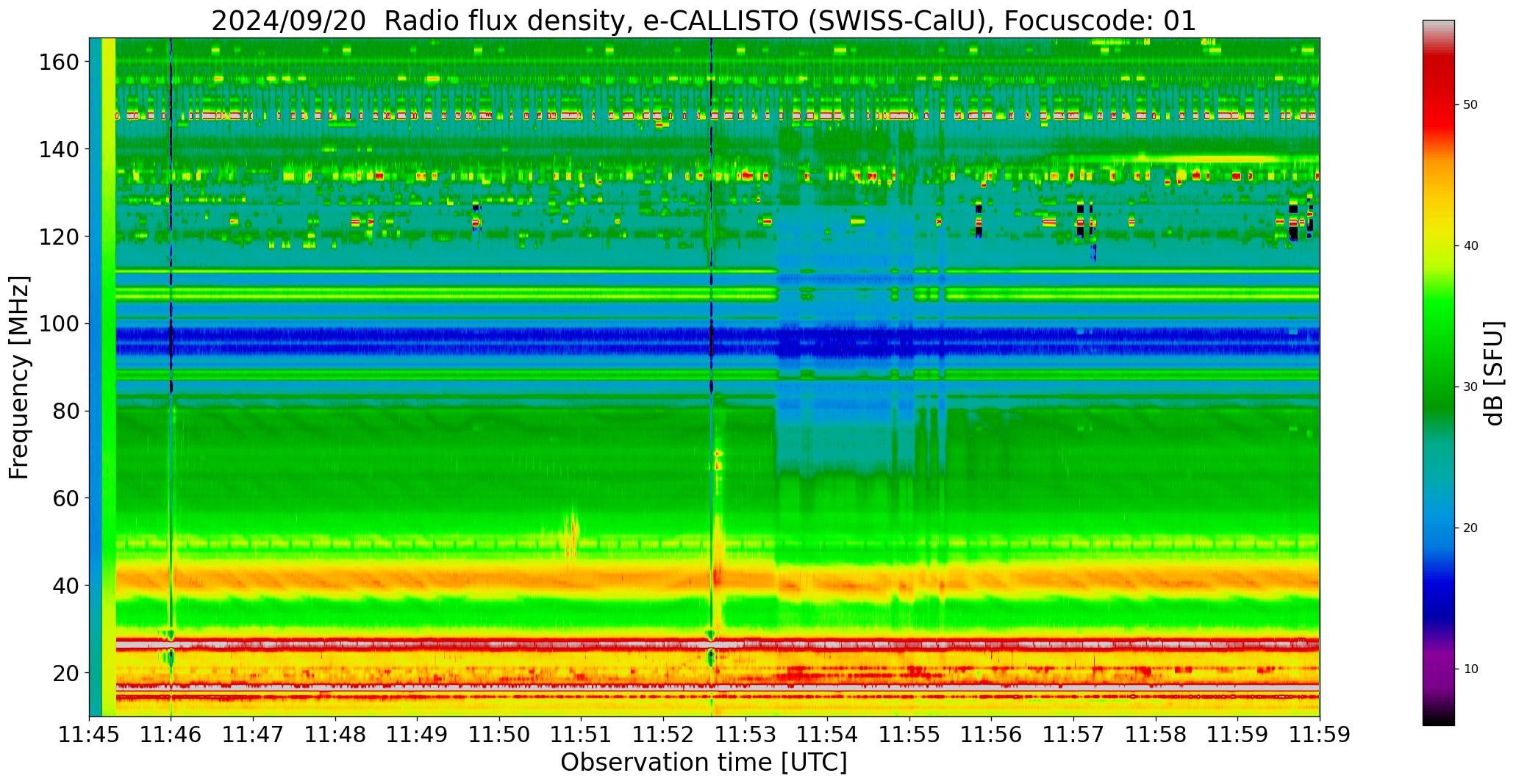Click the 11:45 time tick label
The height and width of the screenshot is (784, 1516).
pyautogui.click(x=90, y=735)
